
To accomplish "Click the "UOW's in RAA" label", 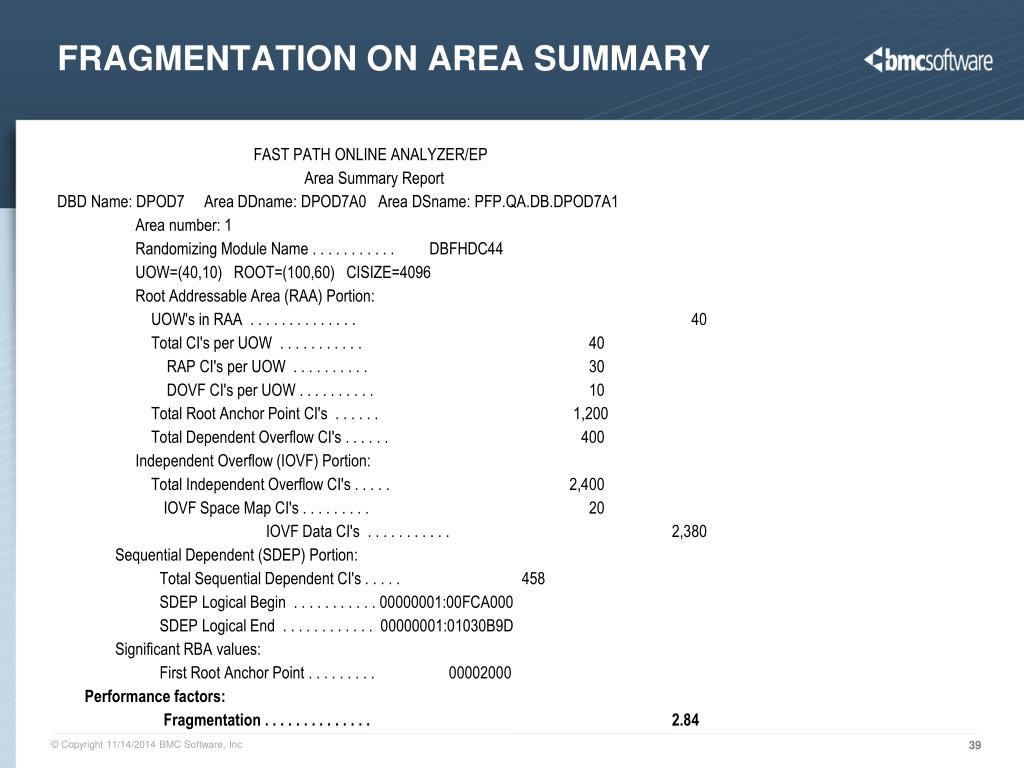I will 197,319.
